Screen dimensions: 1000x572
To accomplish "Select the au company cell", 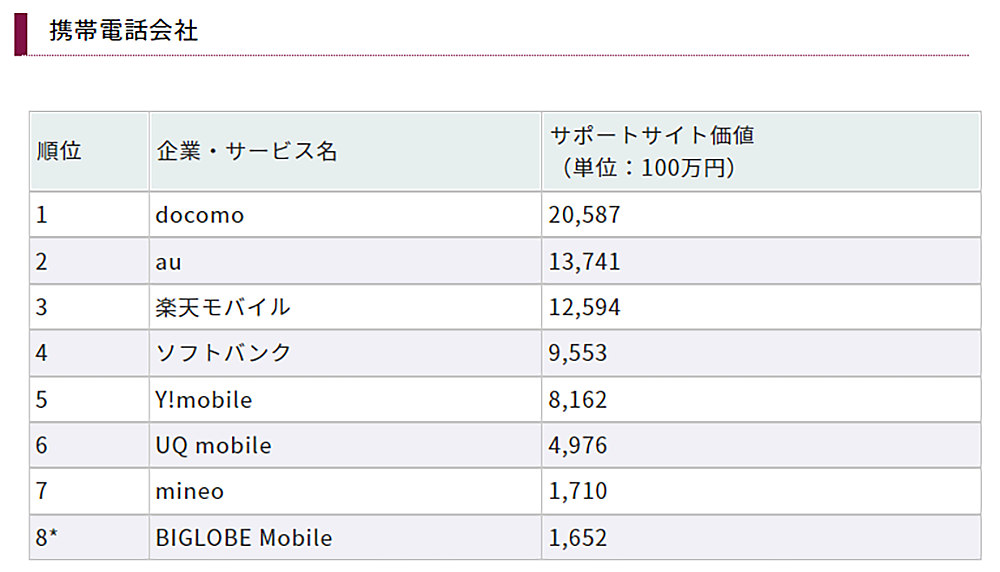I will (x=169, y=261).
